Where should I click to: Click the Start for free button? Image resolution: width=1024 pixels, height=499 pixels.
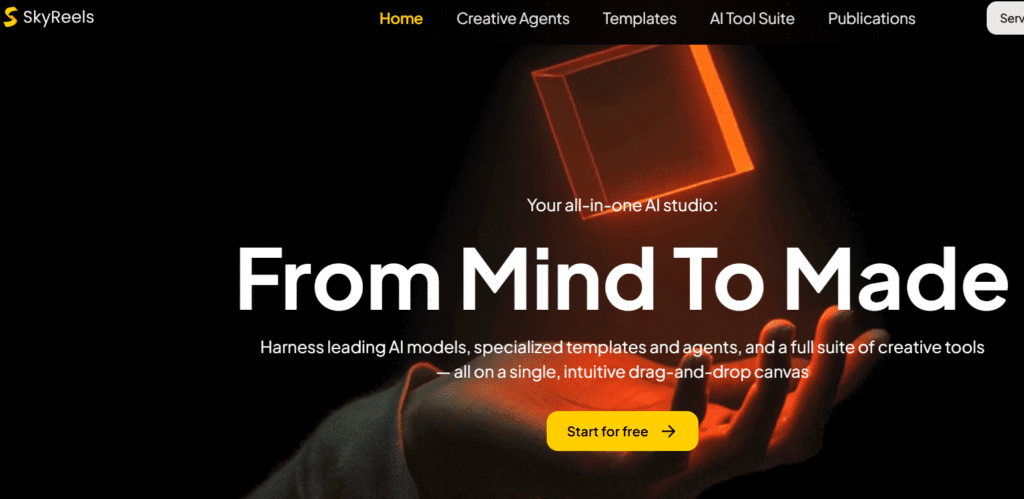(622, 431)
